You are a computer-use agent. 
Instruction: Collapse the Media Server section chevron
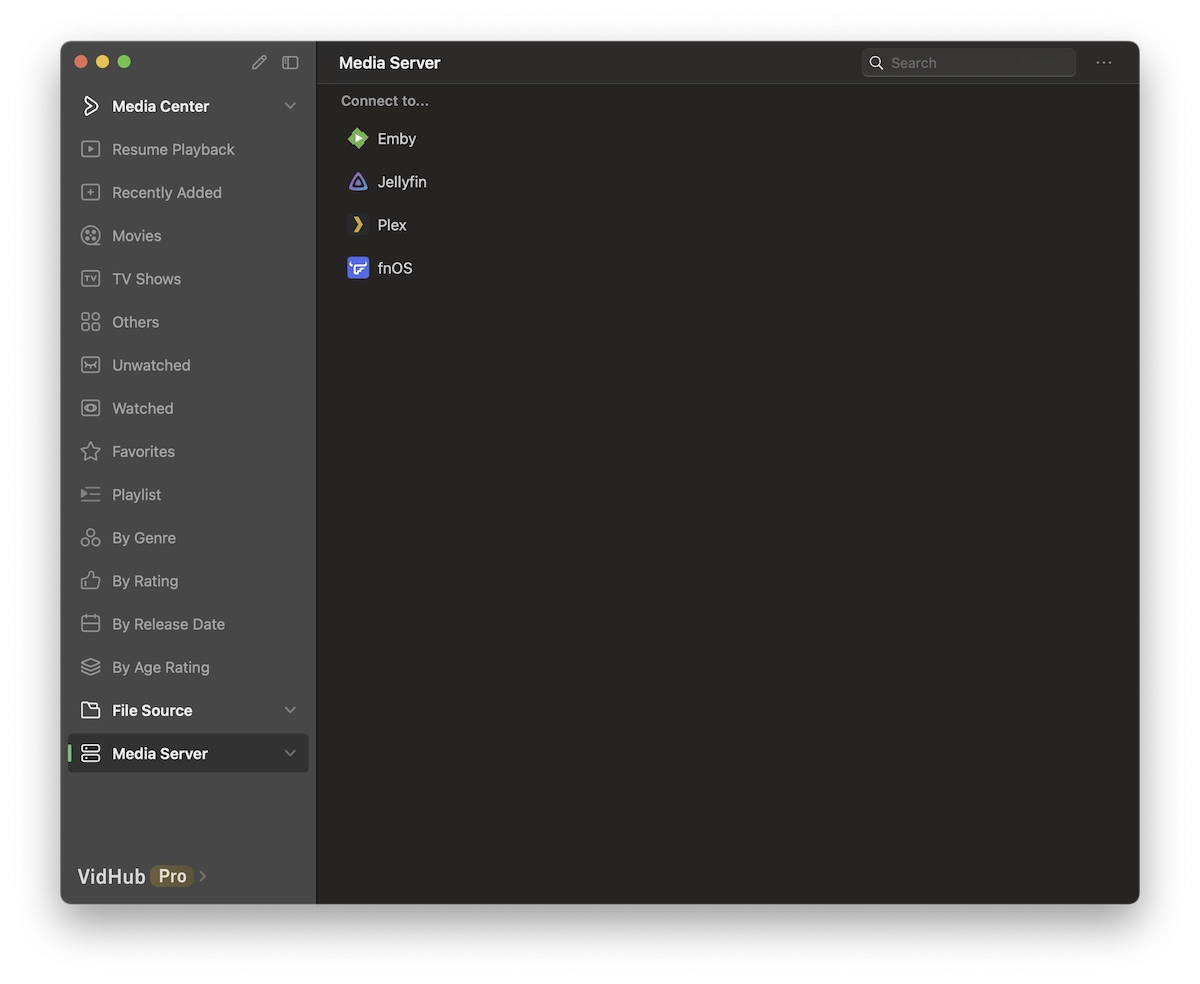click(290, 753)
